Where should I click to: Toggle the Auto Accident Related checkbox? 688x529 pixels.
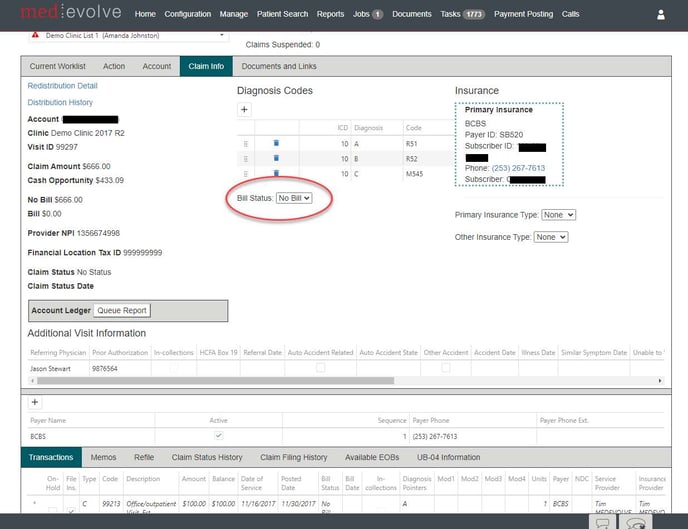tap(321, 368)
